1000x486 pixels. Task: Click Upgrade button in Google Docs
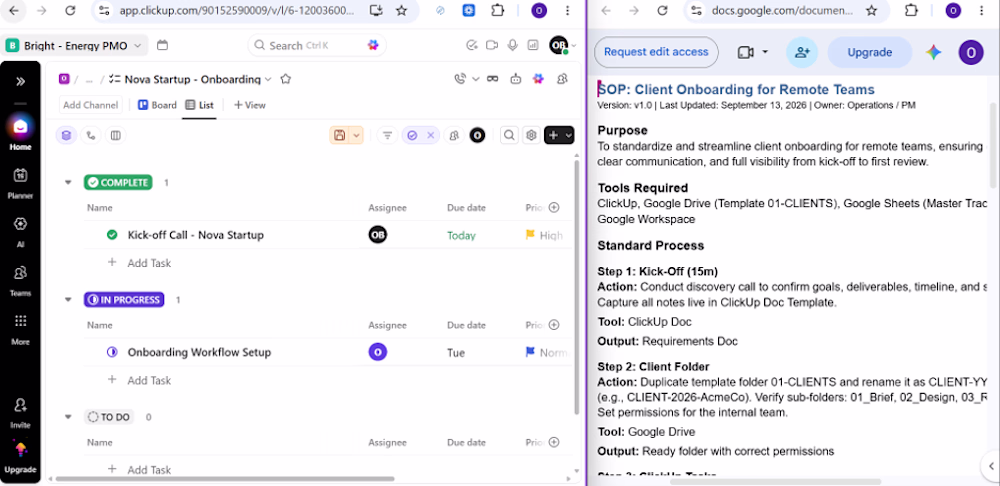click(x=869, y=52)
